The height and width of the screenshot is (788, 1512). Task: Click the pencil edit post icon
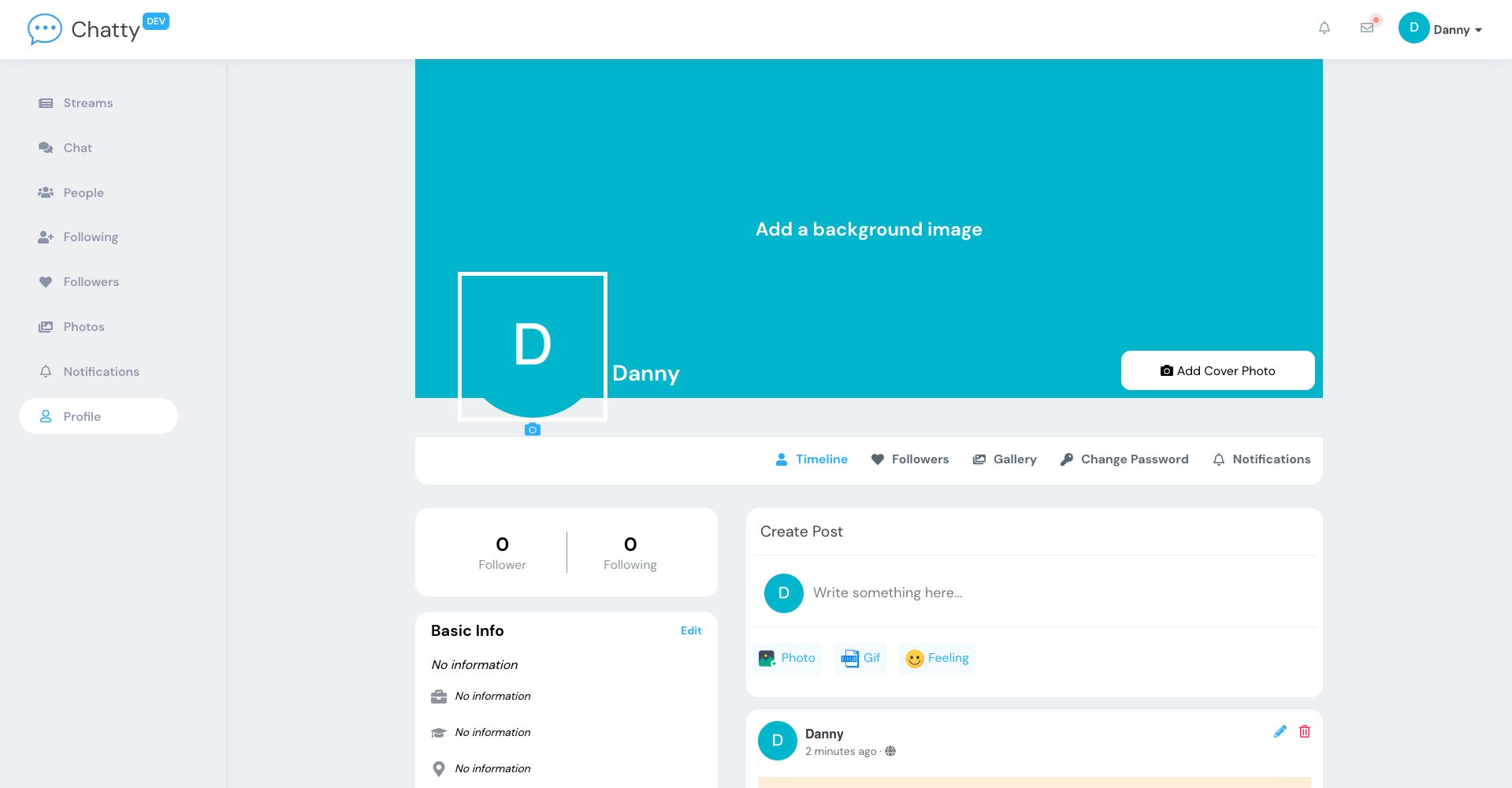(x=1280, y=731)
